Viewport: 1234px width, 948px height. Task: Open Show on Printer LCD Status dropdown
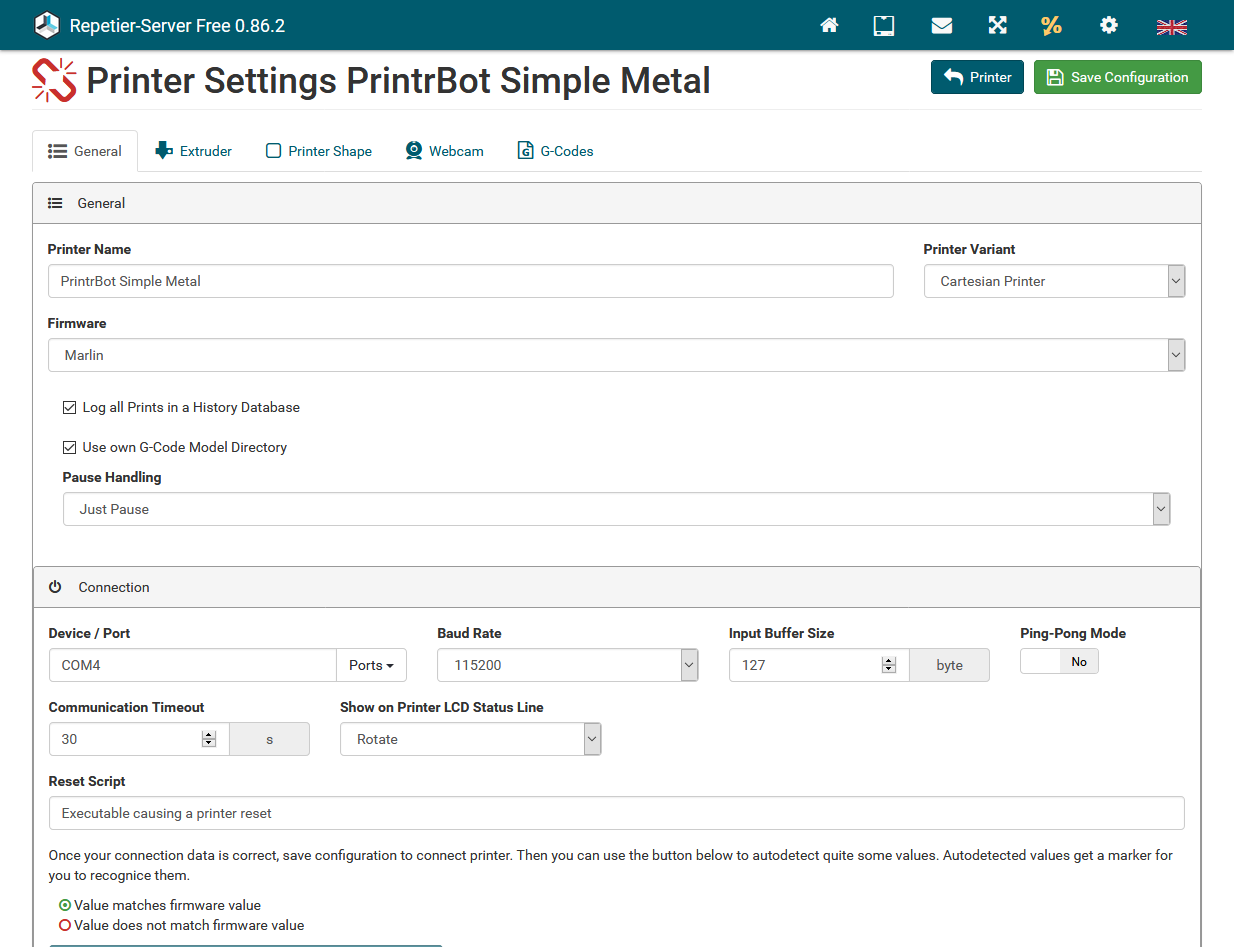point(471,739)
